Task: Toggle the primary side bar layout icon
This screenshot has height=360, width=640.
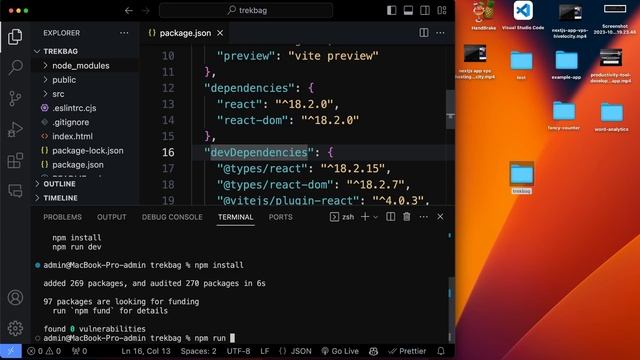Action: click(391, 10)
